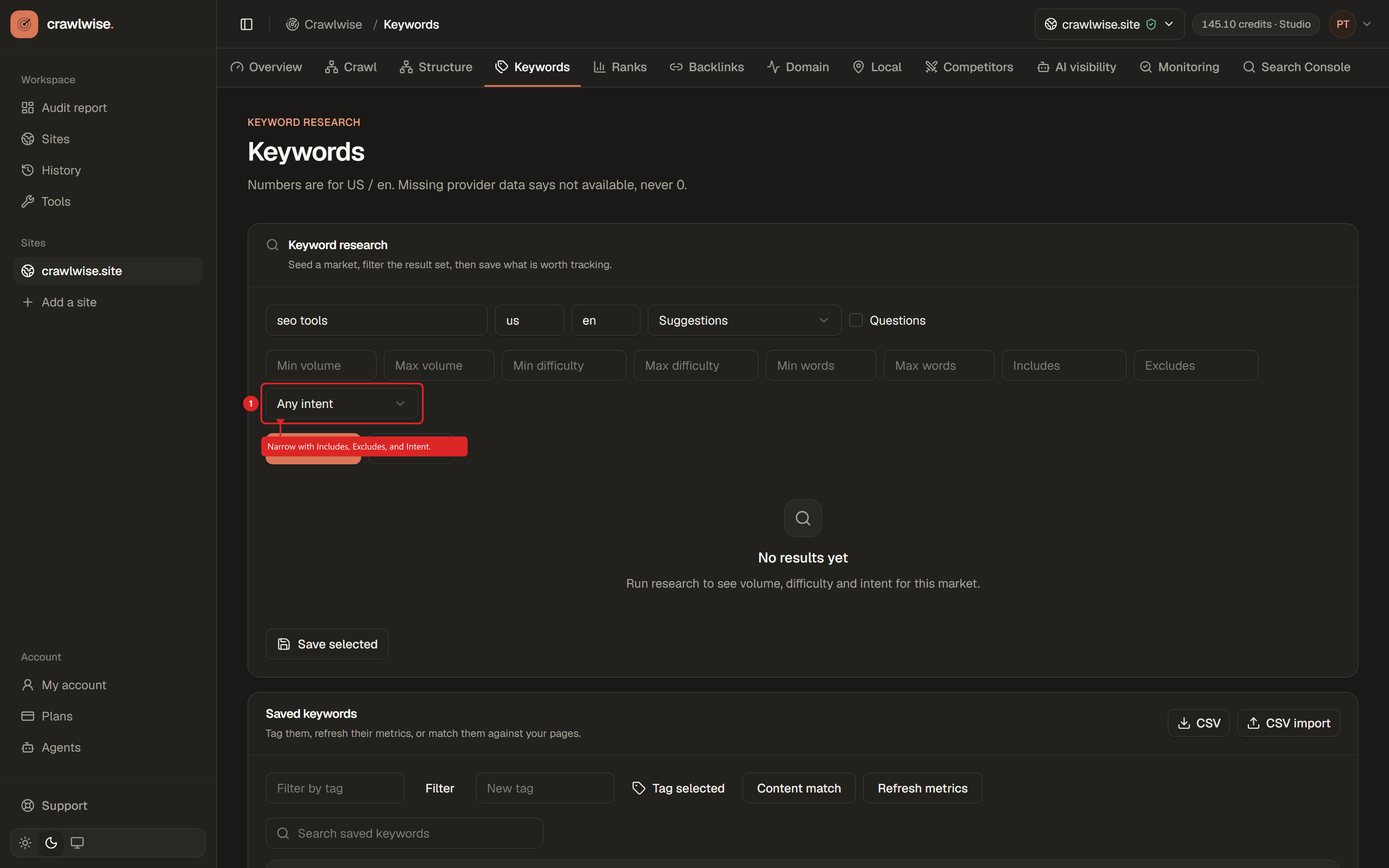The image size is (1389, 868).
Task: Open the Monitoring tab
Action: [x=1179, y=67]
